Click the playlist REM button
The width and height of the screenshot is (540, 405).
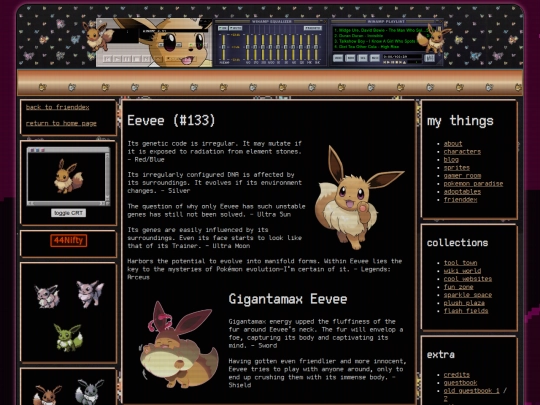[350, 58]
